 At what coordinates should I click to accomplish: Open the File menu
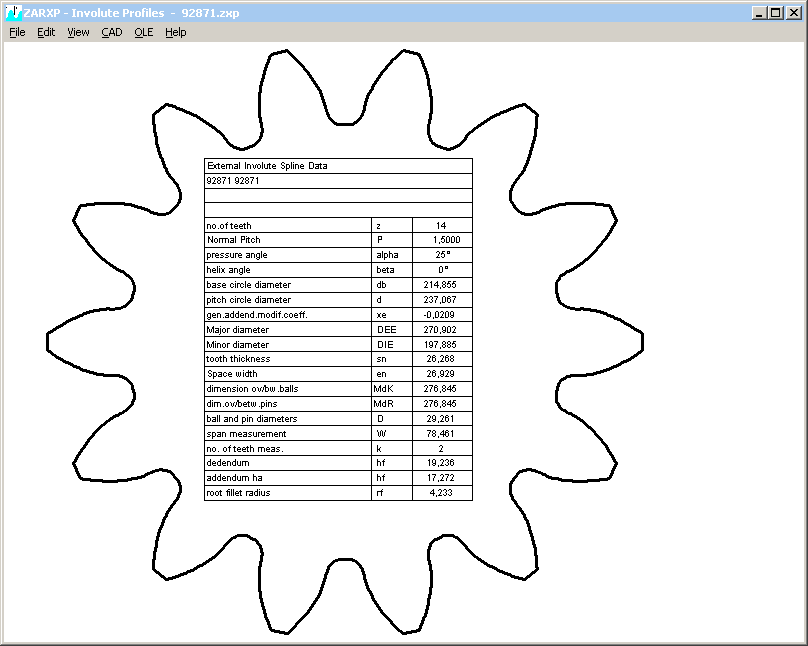17,32
